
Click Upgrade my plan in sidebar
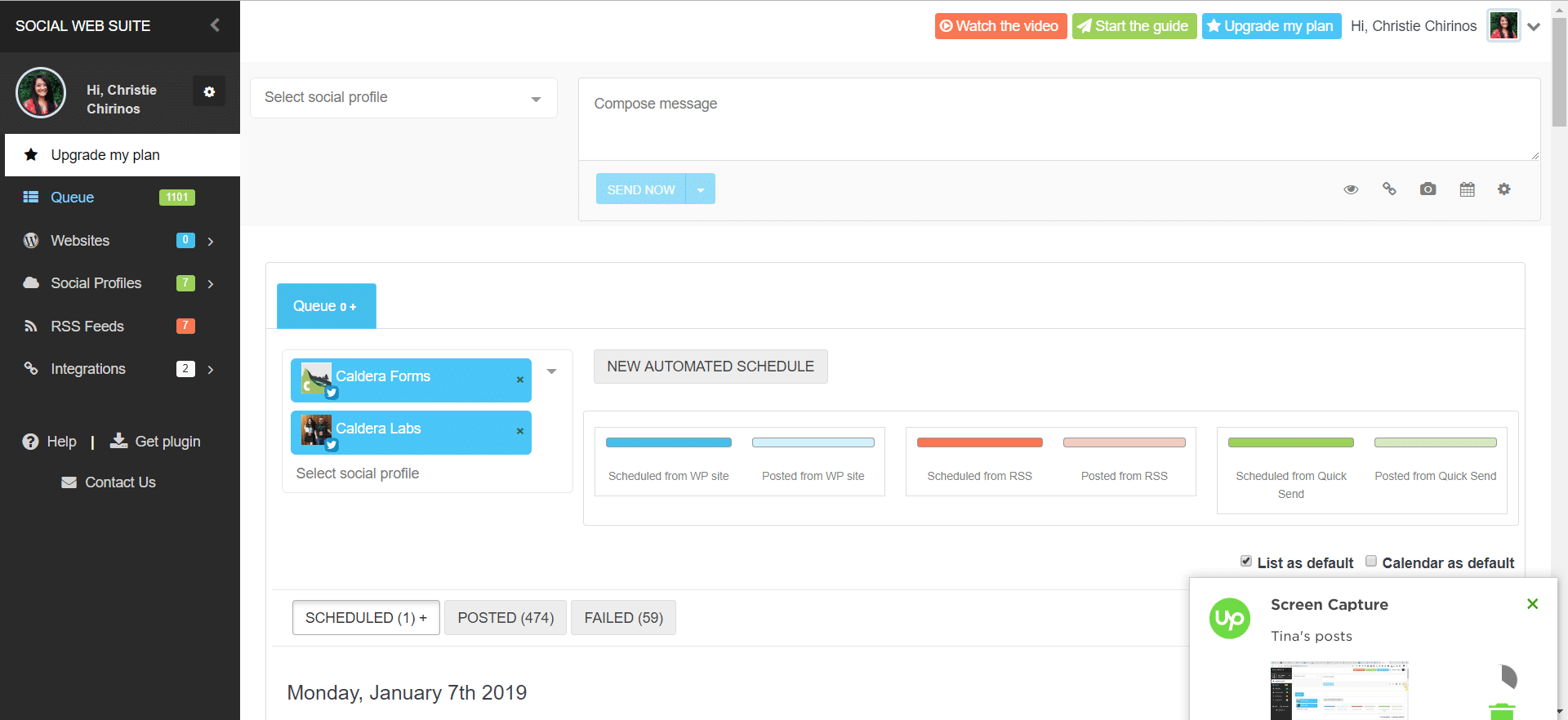(x=122, y=155)
